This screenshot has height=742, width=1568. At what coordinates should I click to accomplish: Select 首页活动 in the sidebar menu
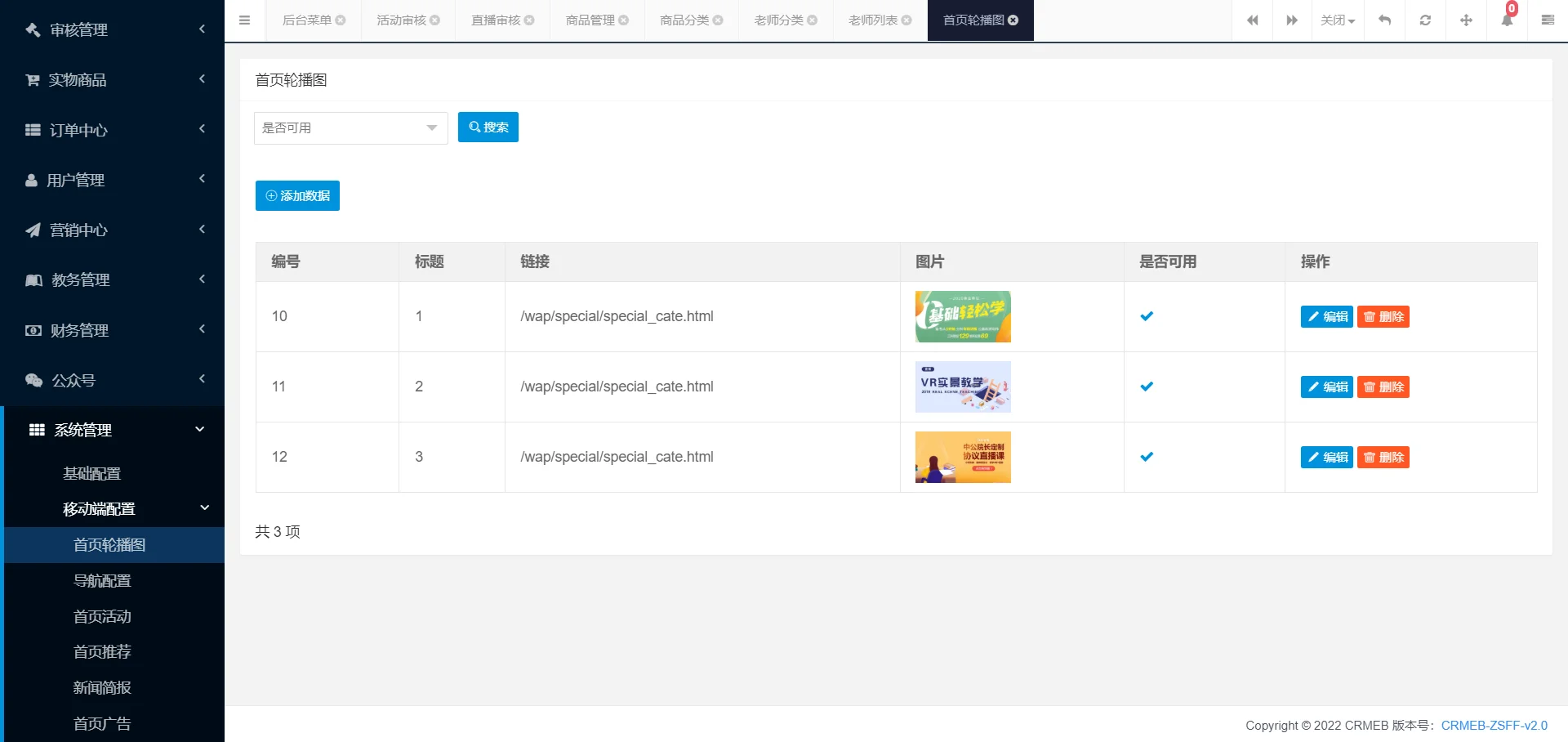coord(101,616)
